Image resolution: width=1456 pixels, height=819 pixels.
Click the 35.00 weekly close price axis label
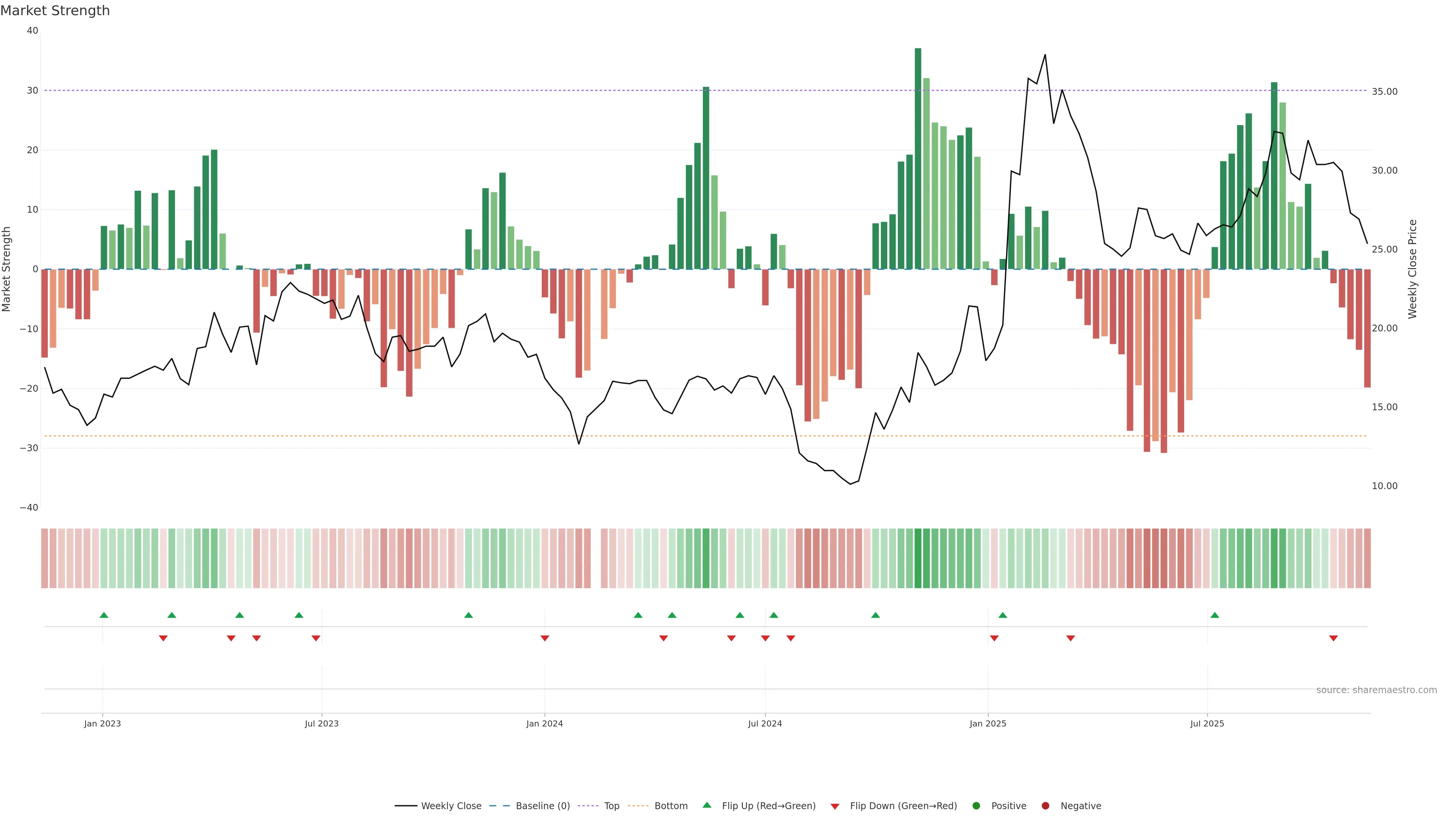pos(1384,91)
